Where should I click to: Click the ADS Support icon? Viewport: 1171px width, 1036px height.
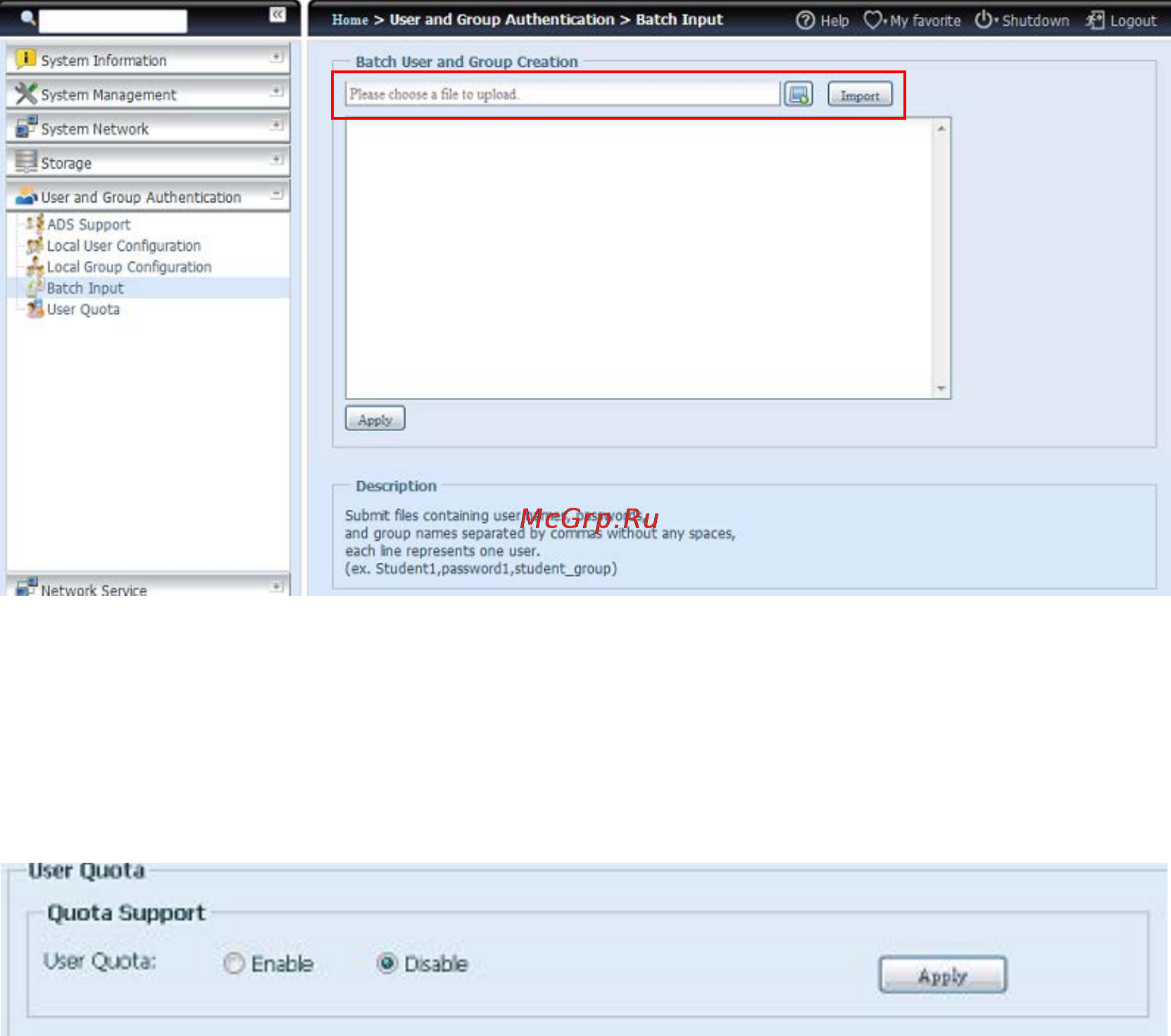(35, 224)
